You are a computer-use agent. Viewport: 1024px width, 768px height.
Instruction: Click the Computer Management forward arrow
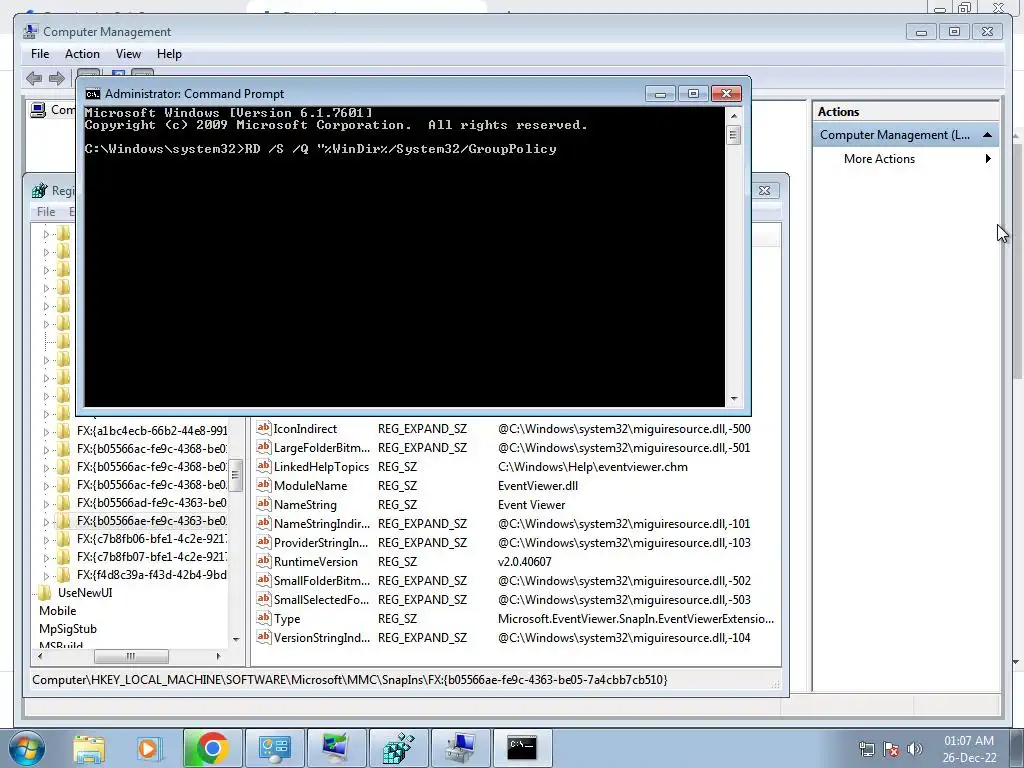(x=57, y=79)
